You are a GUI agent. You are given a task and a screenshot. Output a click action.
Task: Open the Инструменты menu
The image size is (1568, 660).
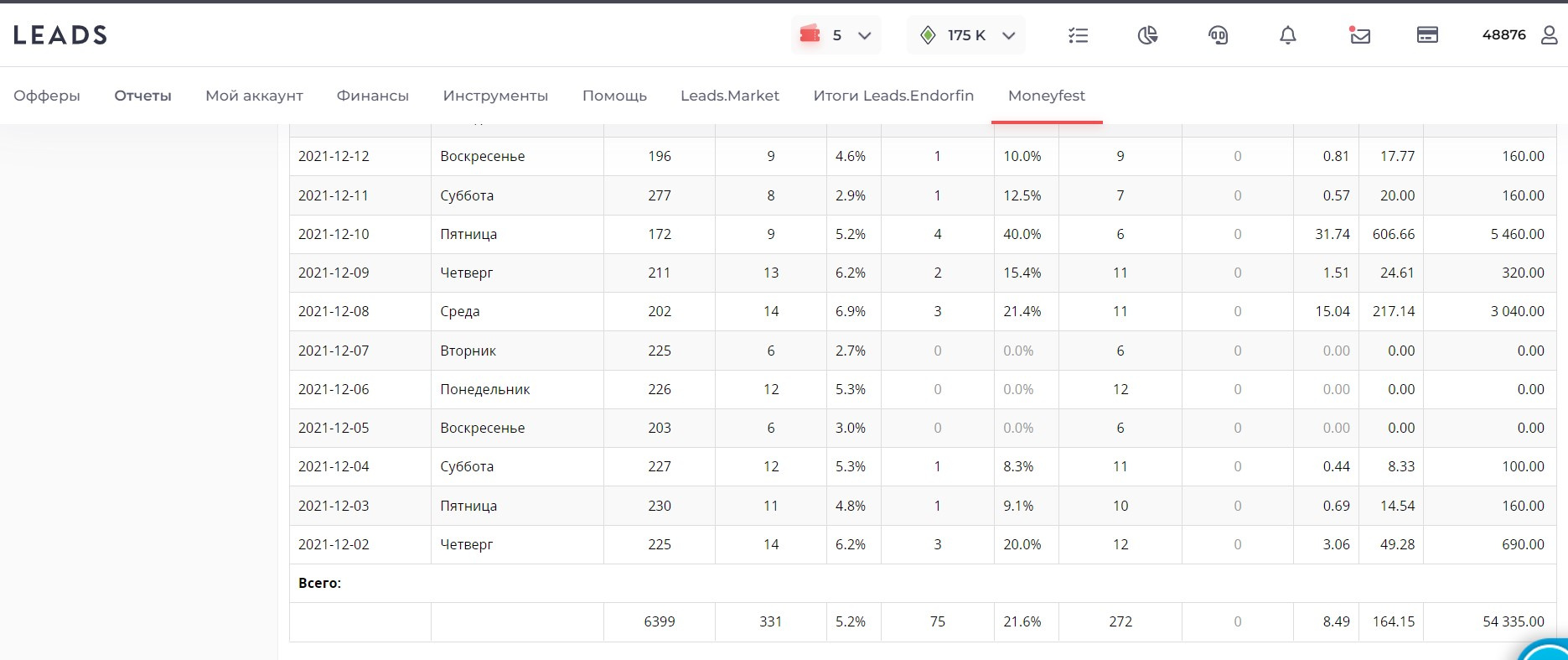(496, 96)
